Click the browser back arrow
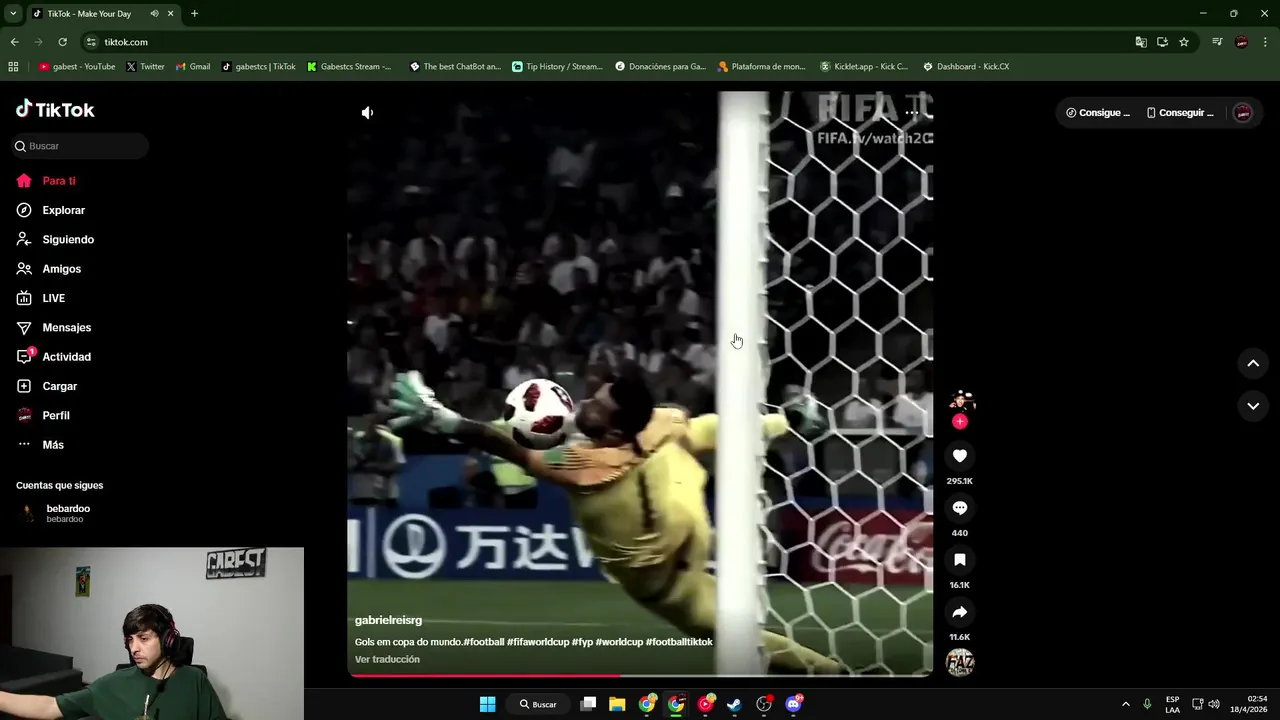This screenshot has width=1280, height=720. 14,42
